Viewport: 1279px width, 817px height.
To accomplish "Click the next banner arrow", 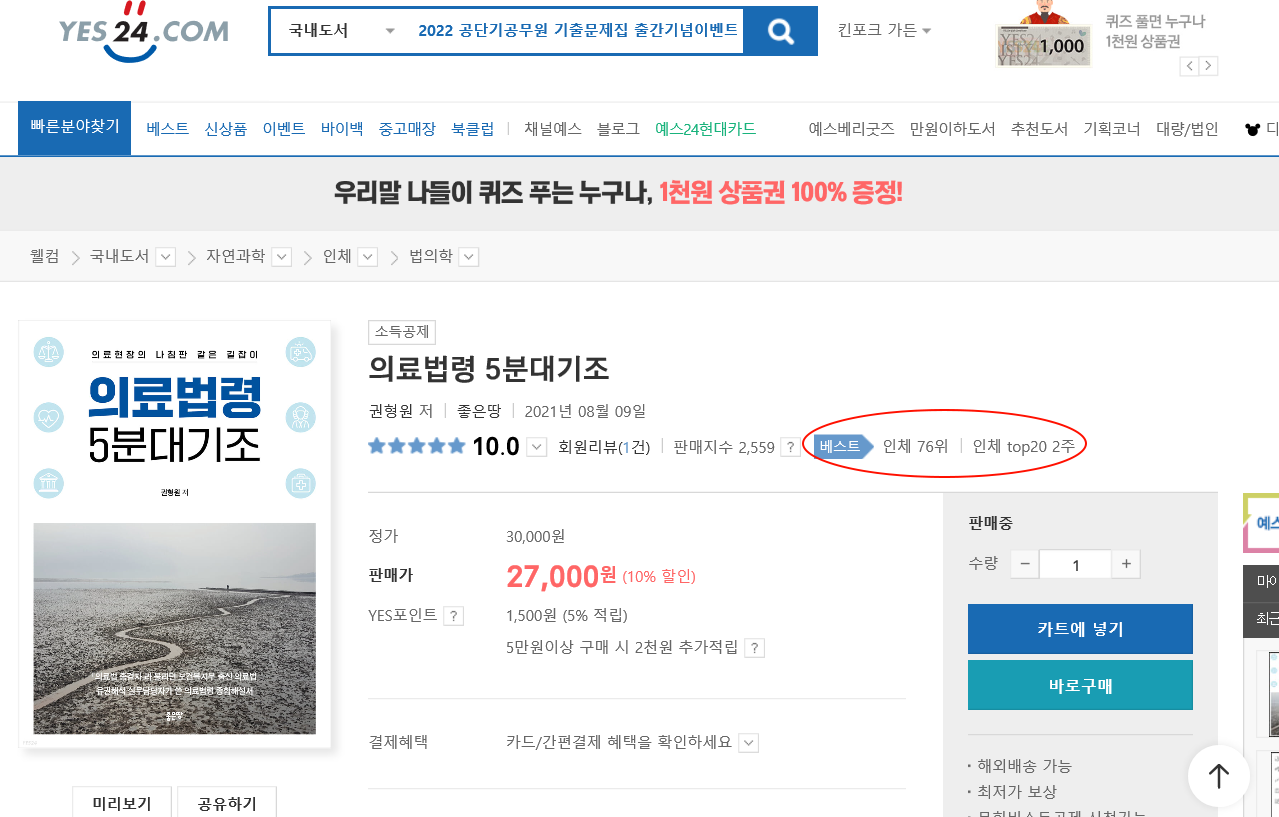I will 1209,66.
